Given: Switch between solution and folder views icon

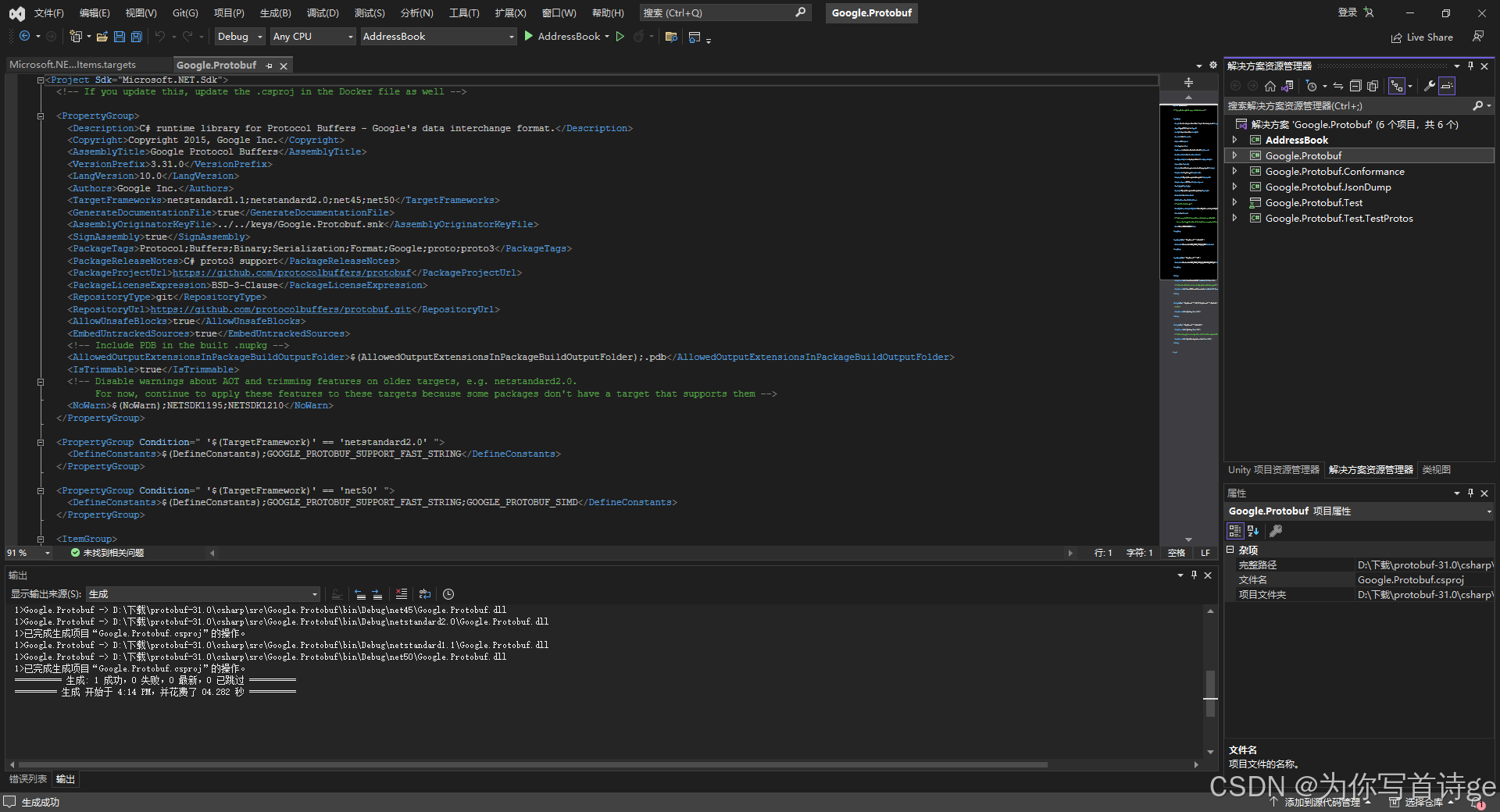Looking at the screenshot, I should (x=1287, y=86).
